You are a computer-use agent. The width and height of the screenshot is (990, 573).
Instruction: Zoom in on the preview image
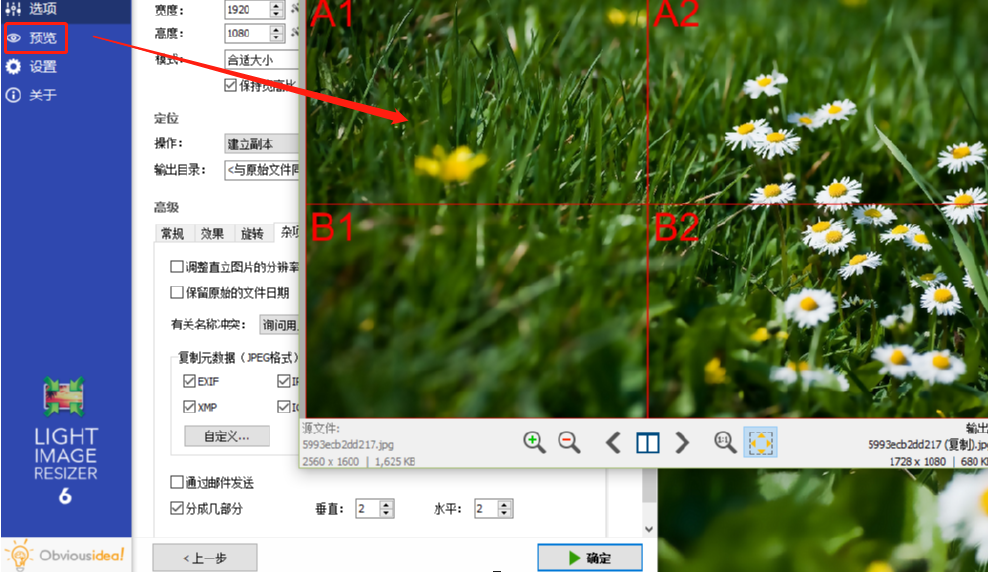[x=534, y=442]
